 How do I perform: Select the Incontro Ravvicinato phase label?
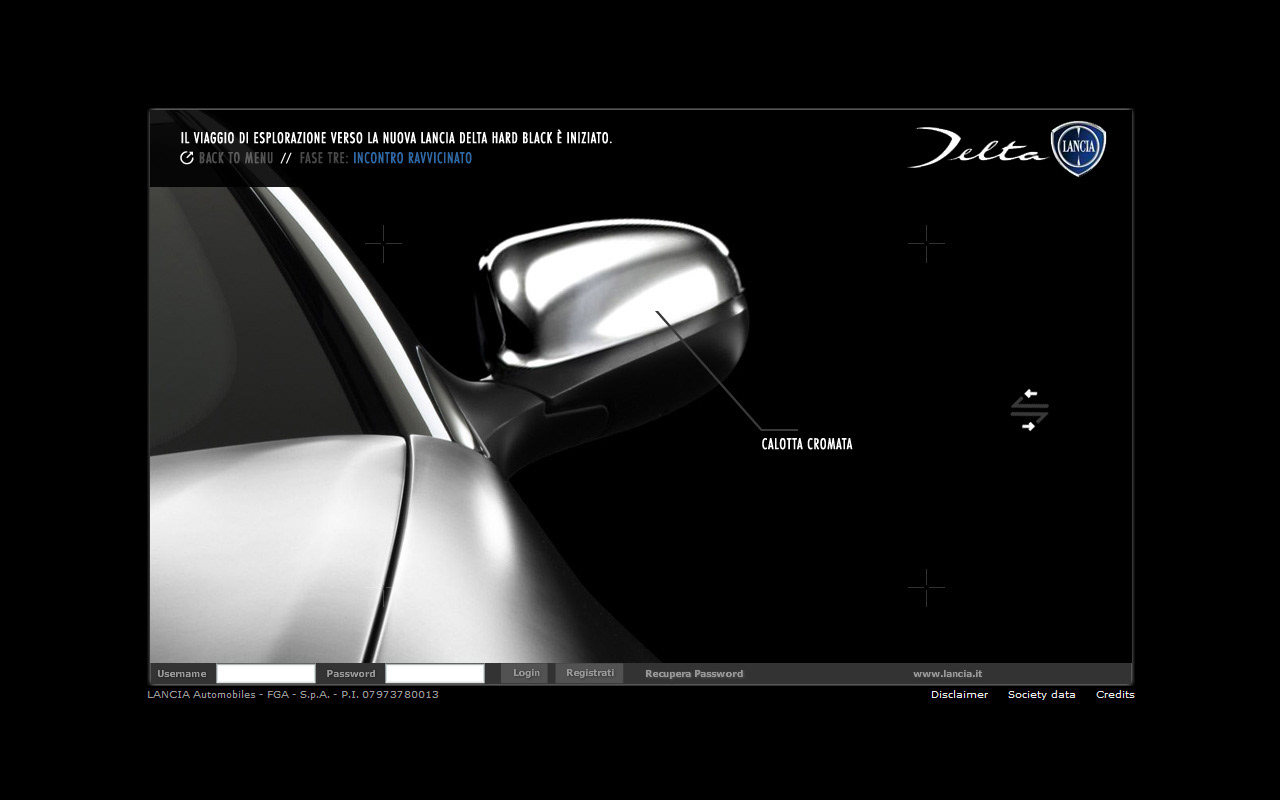(412, 158)
